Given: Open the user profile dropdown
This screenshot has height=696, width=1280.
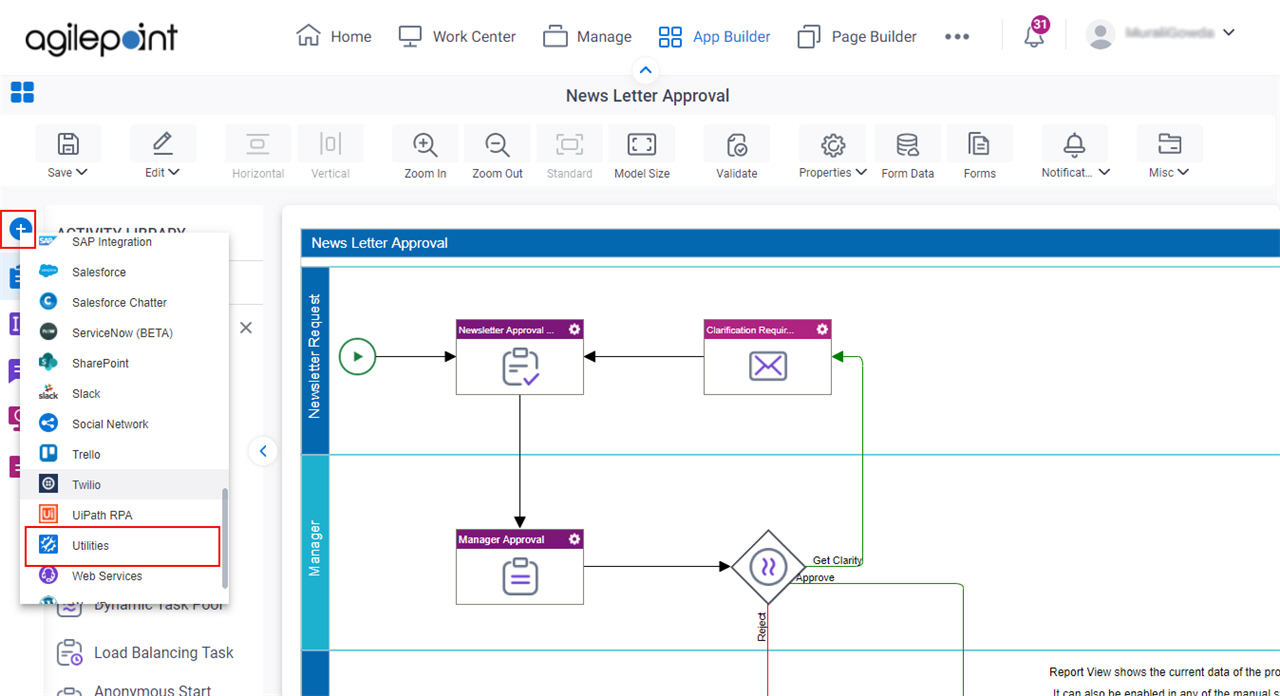Looking at the screenshot, I should pos(1161,33).
